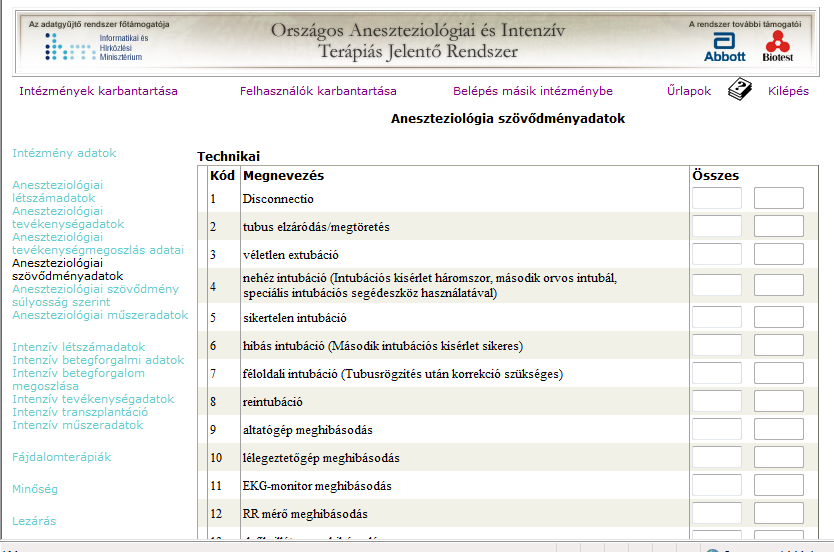Click second field for lélegeztetőgép meghibásodás

point(779,457)
